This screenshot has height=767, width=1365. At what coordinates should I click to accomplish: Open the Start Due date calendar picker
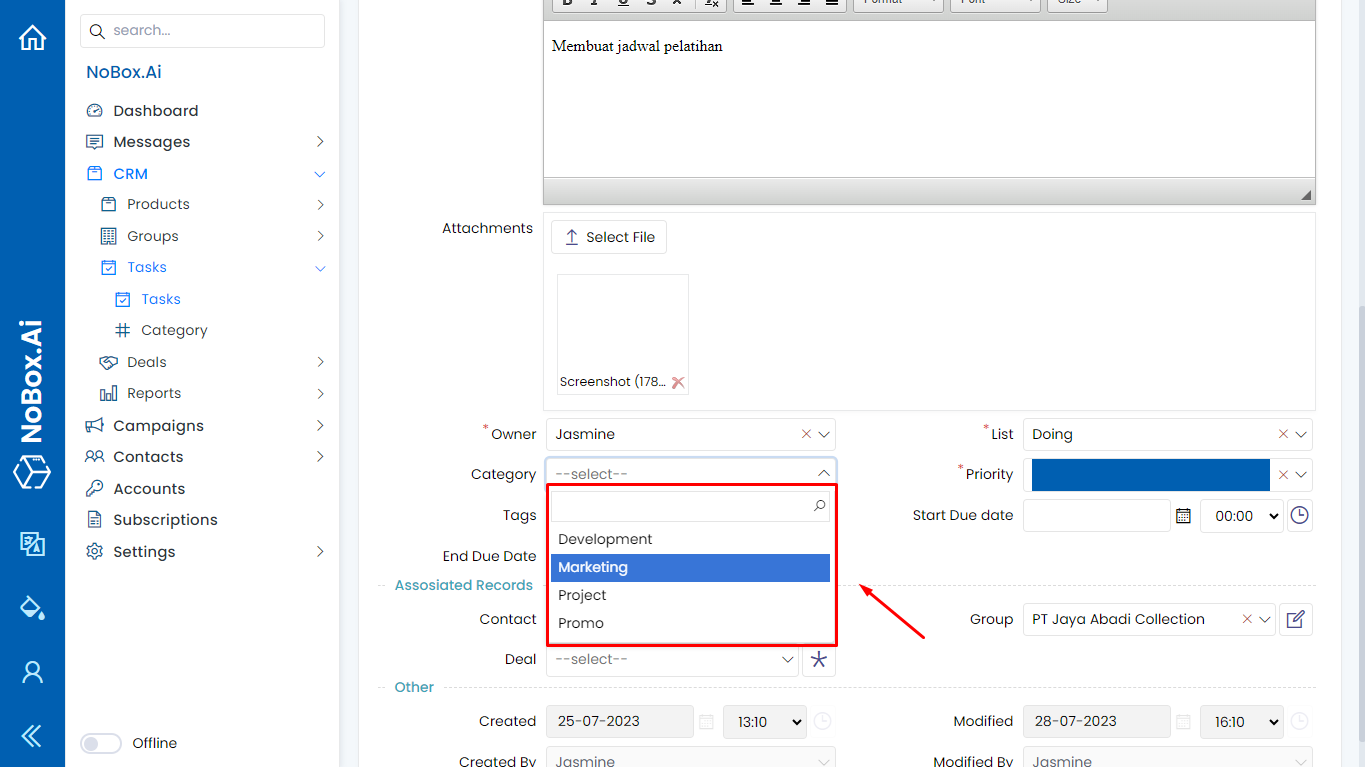1183,516
